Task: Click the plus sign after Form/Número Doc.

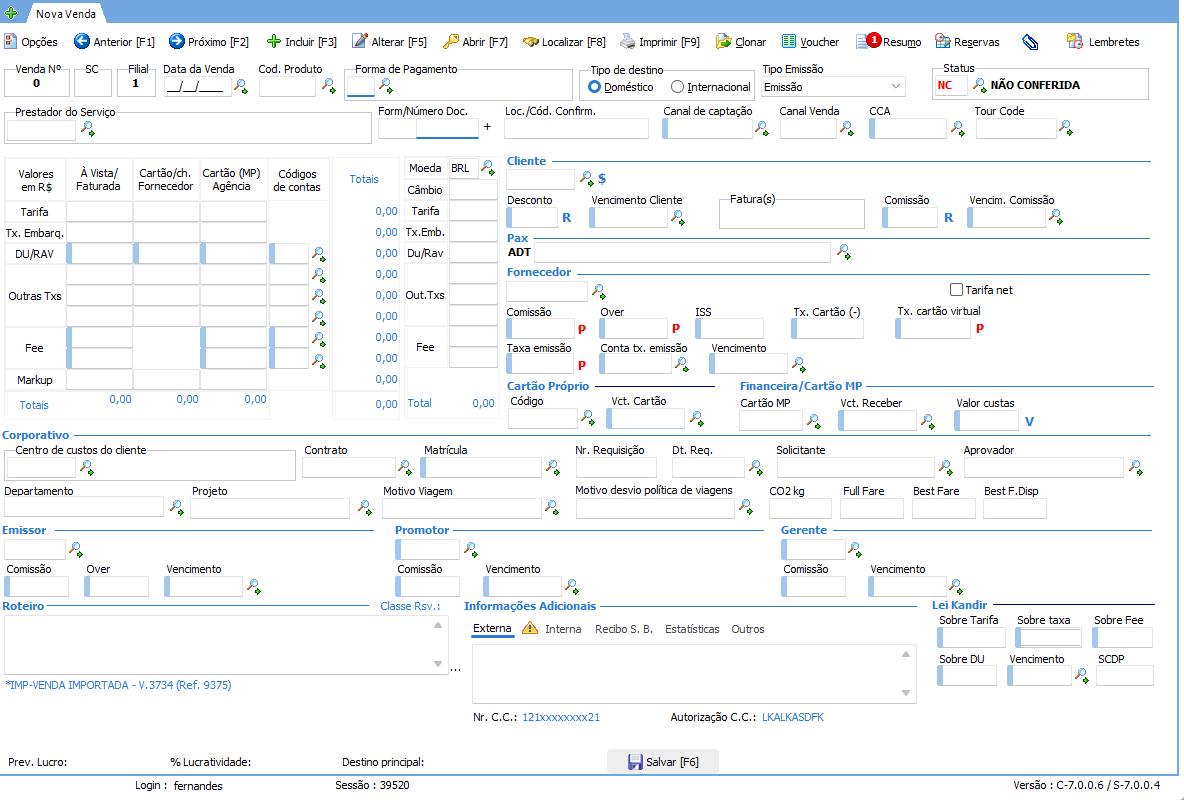Action: (487, 127)
